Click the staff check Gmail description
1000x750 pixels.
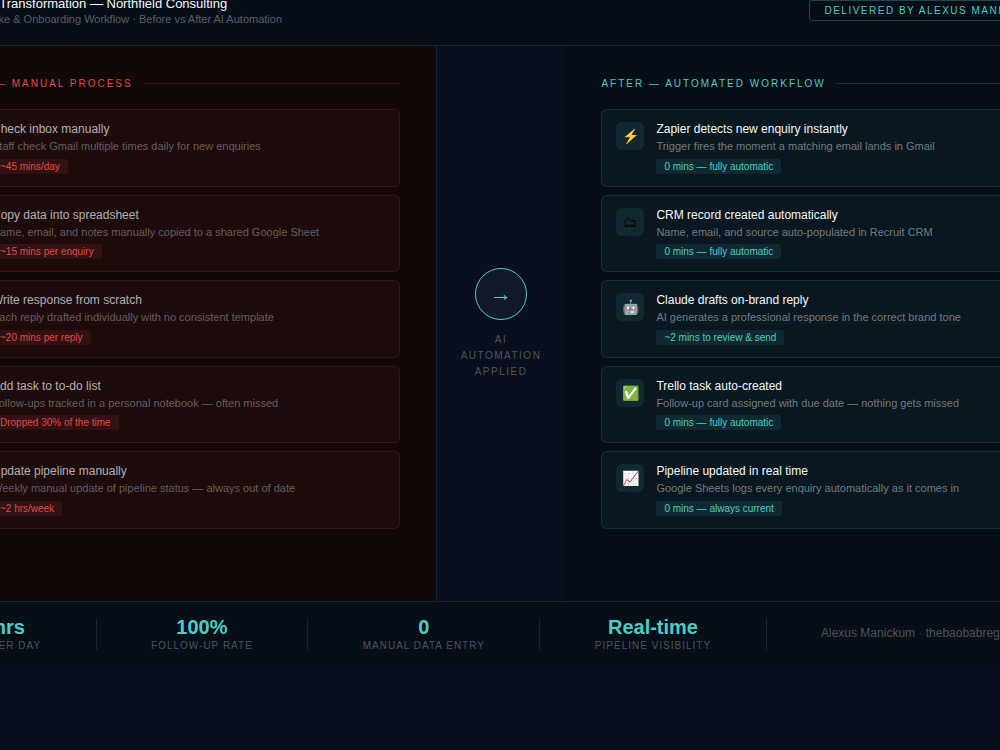tap(130, 146)
